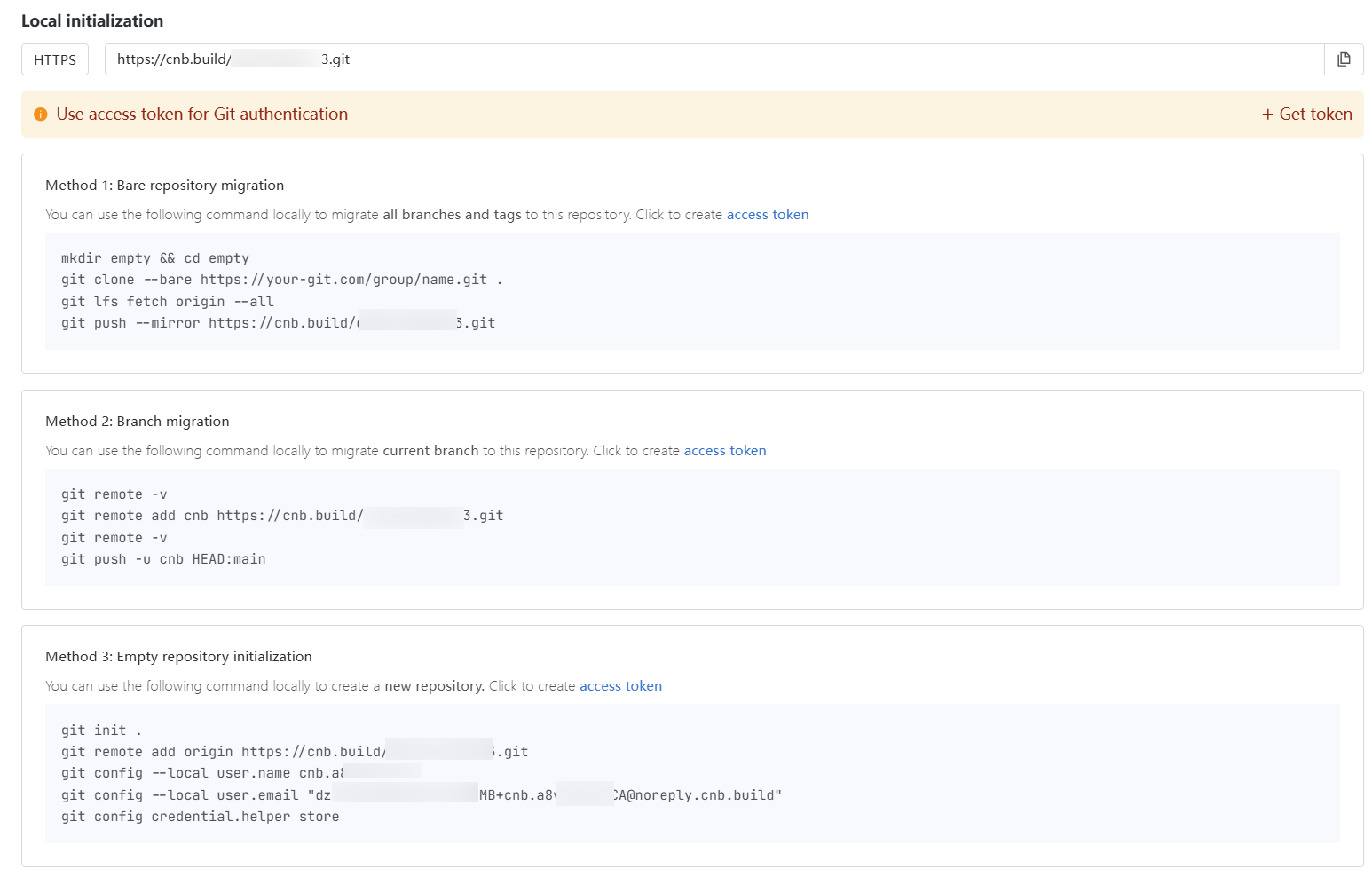Click the plus icon beside Get token
Screen dimensions: 1372x885
[1267, 115]
